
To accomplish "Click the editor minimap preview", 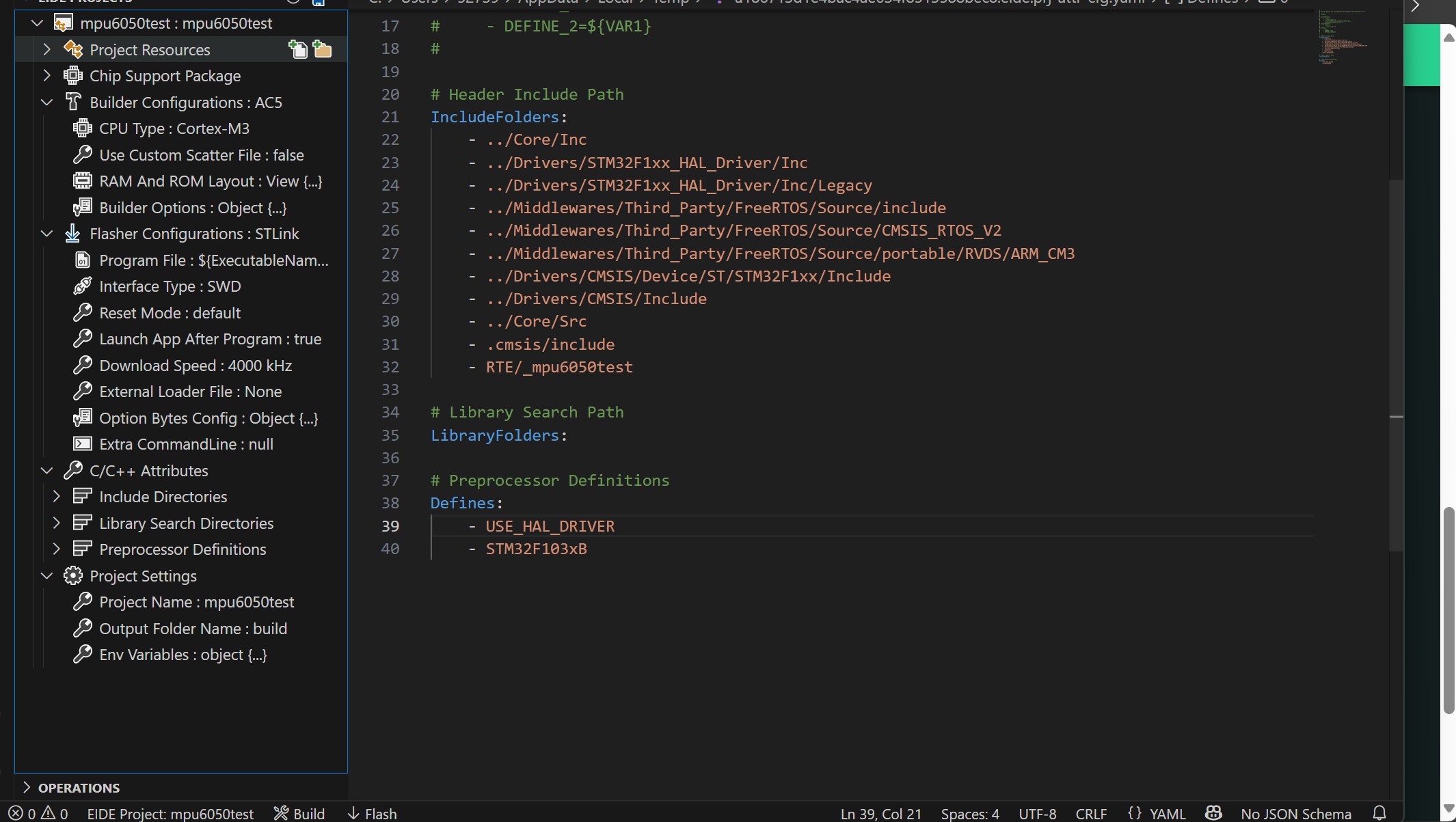I will (1343, 37).
